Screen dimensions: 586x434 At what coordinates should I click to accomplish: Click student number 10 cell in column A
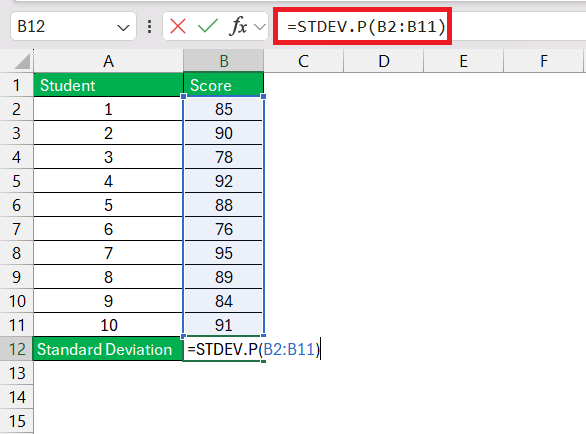click(108, 325)
